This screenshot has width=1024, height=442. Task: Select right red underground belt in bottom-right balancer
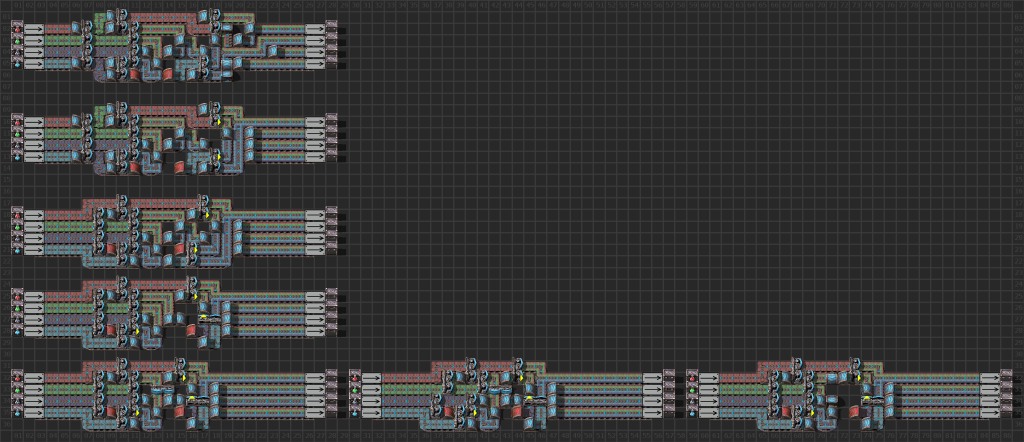[x=856, y=413]
